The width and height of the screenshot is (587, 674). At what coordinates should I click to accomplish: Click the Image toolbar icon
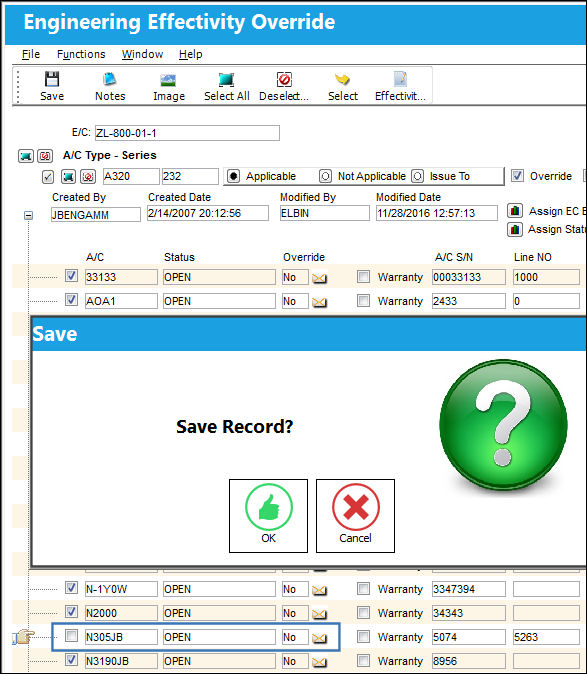pos(168,86)
